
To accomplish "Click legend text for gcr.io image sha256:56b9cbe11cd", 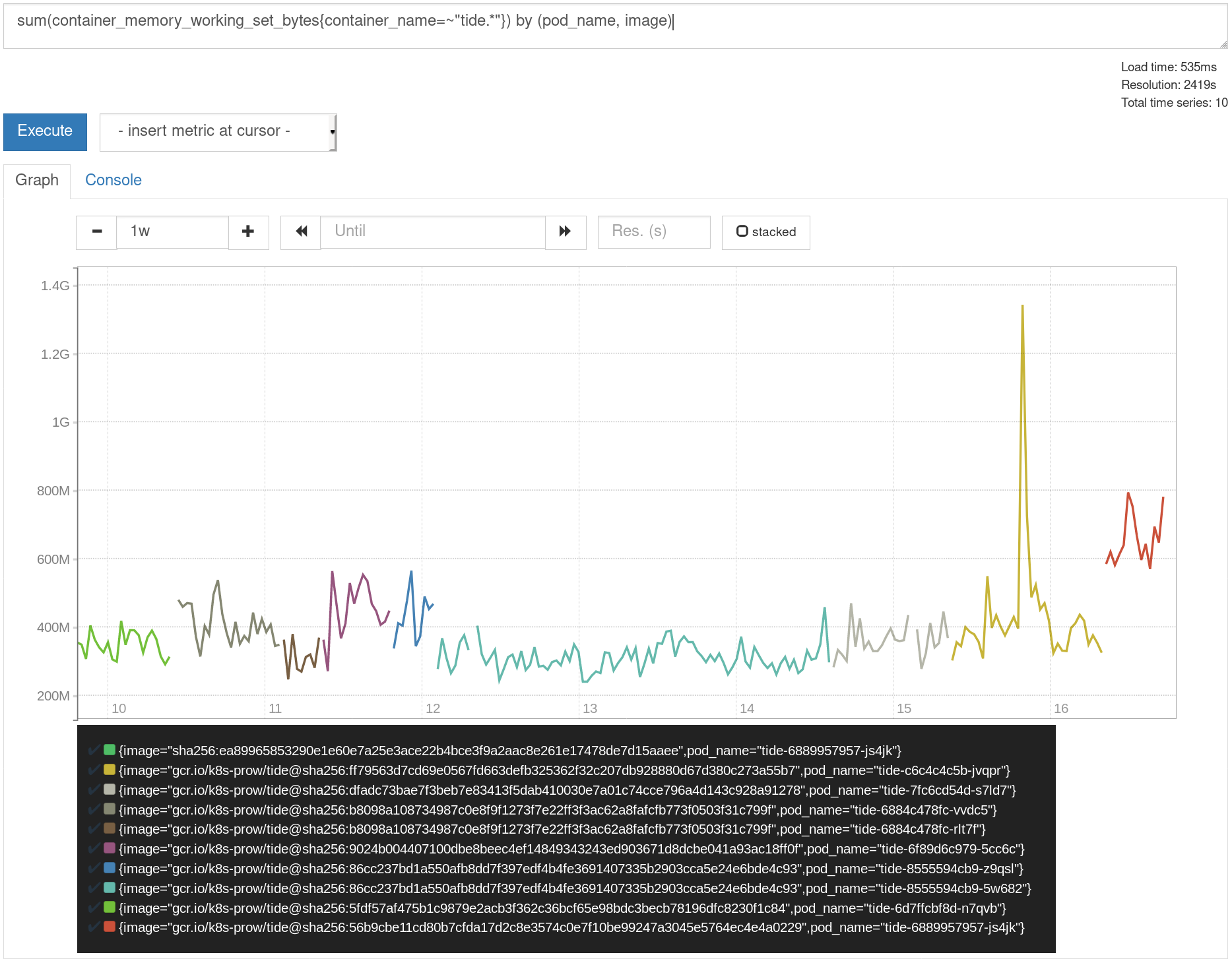I will point(571,927).
